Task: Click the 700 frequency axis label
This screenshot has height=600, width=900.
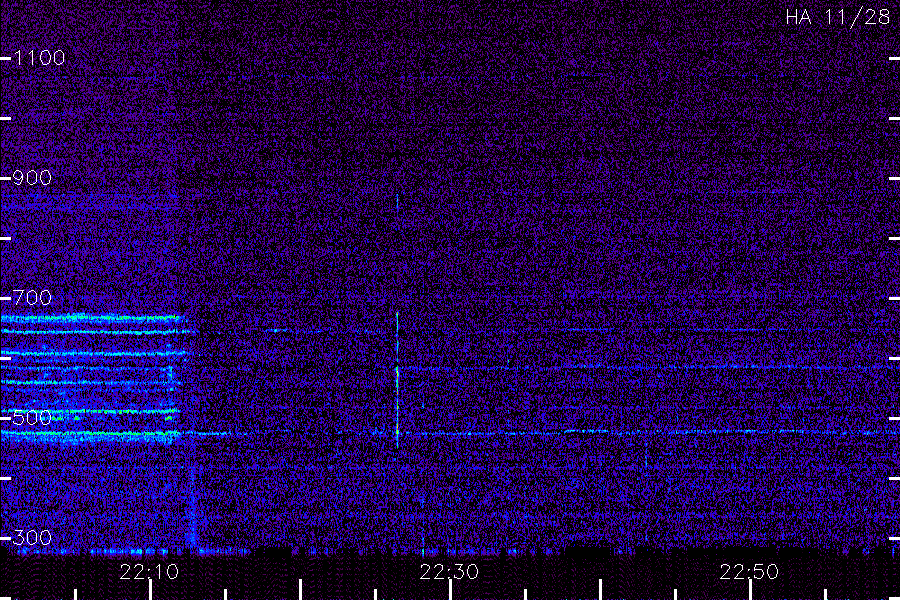Action: [x=32, y=298]
